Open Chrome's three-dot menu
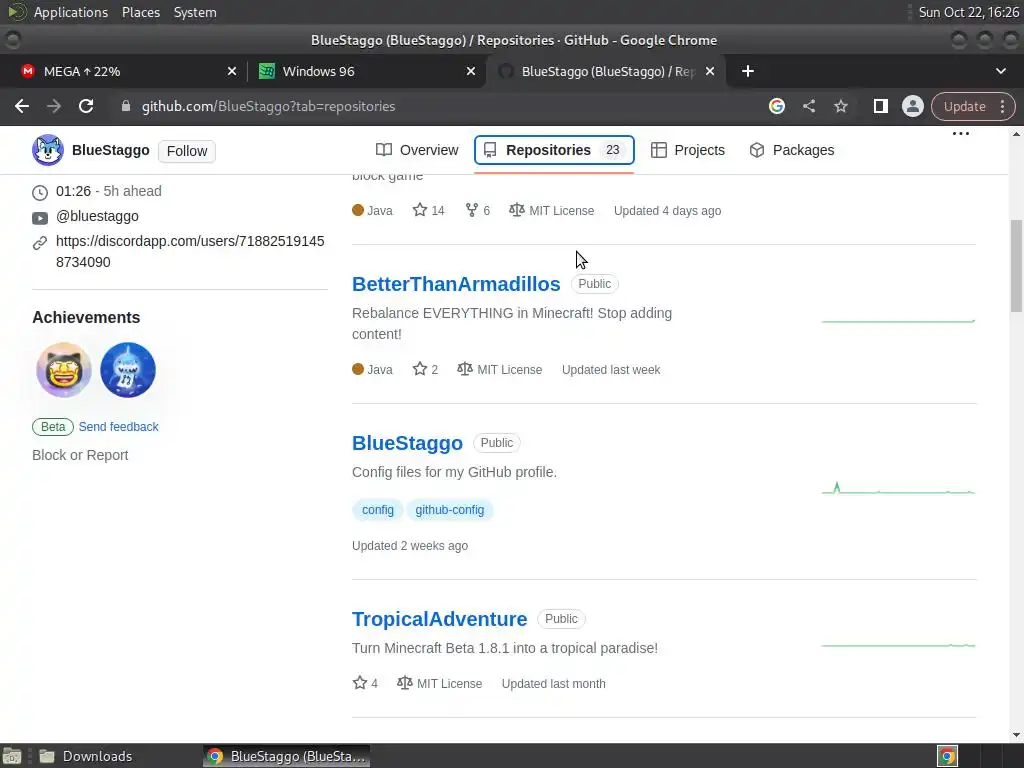 (x=1002, y=106)
